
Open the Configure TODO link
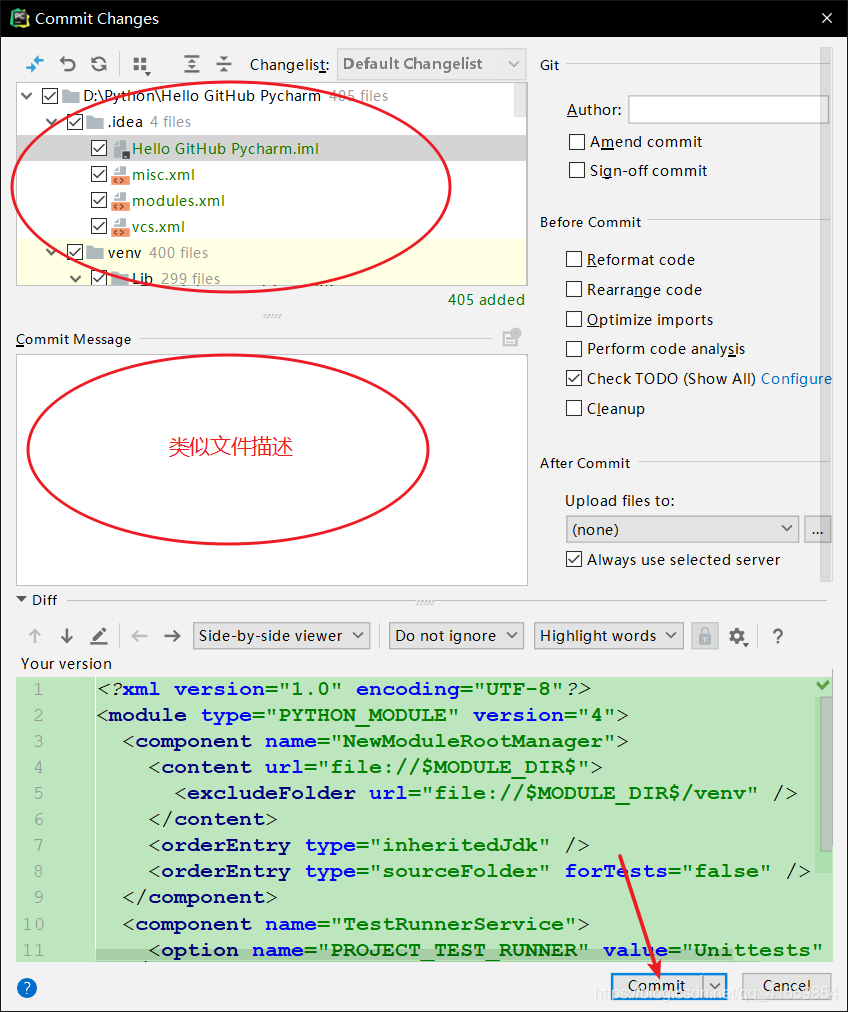point(796,379)
